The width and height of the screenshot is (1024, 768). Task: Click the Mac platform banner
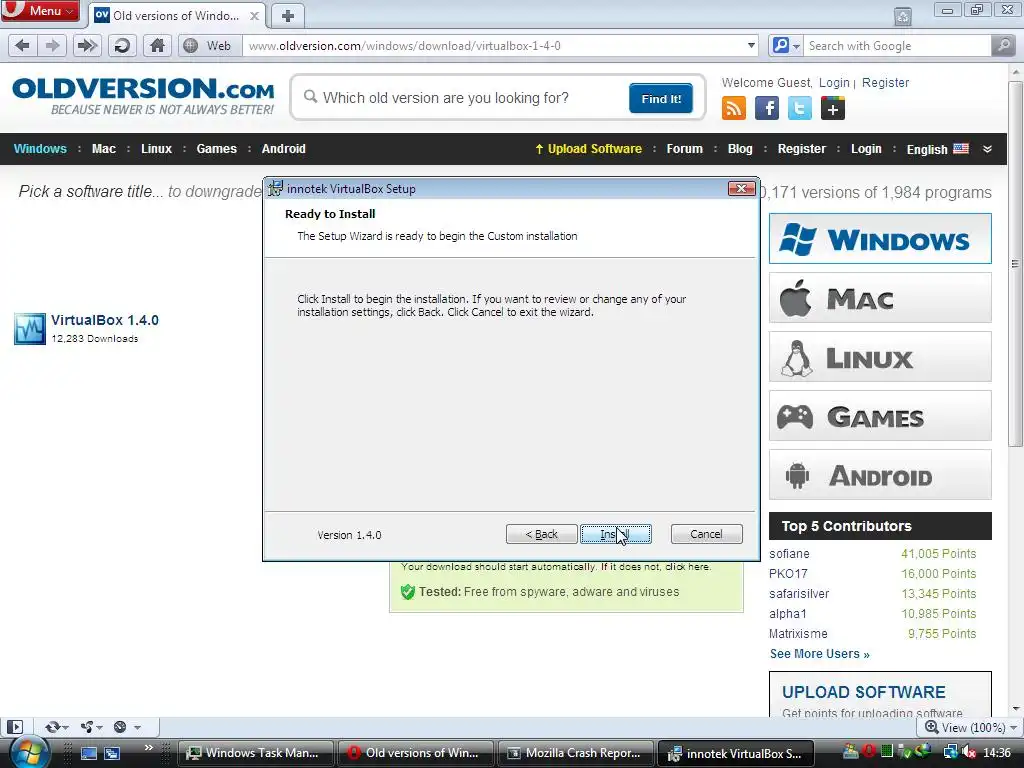[x=880, y=298]
